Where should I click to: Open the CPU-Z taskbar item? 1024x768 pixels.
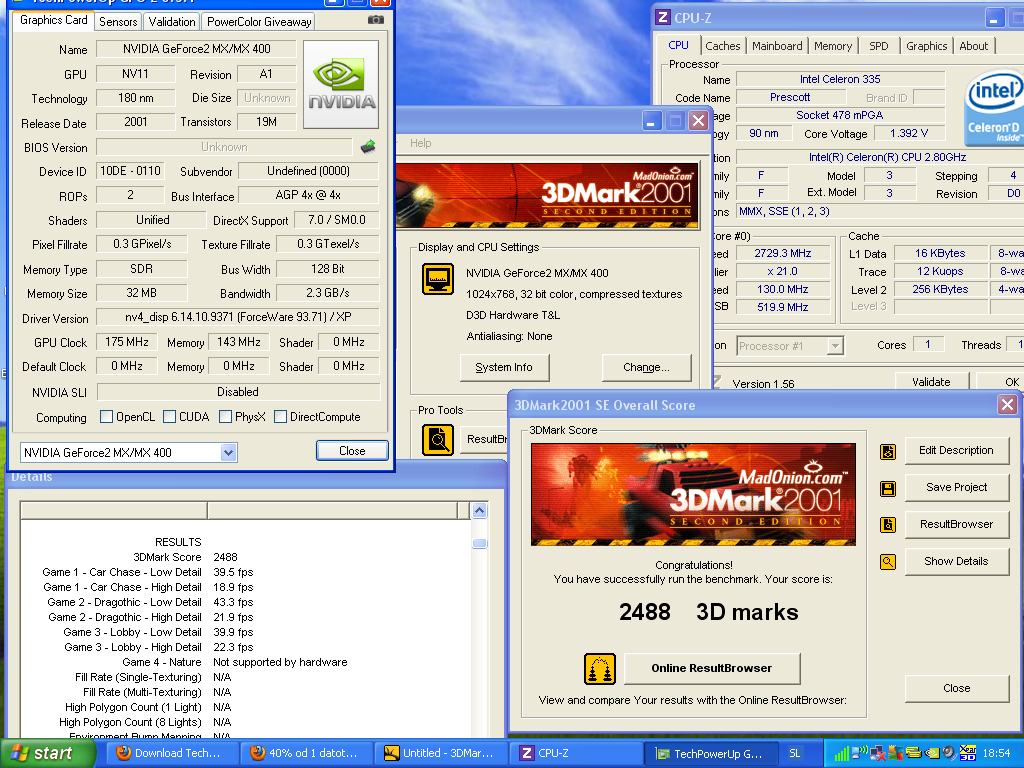click(576, 754)
